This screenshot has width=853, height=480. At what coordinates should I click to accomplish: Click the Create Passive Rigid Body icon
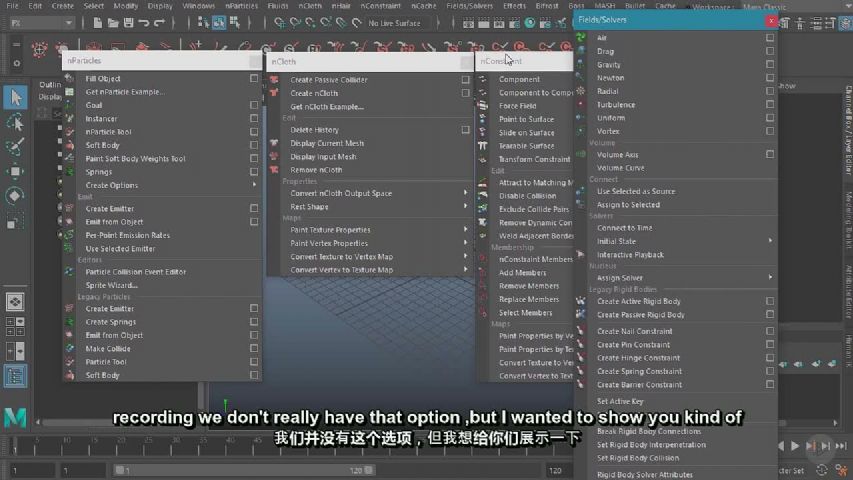click(581, 315)
